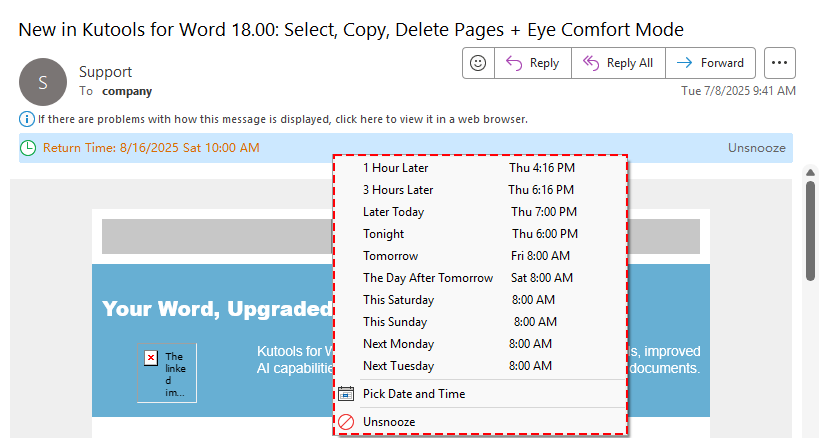Click the Your Word, Upgraded heading
This screenshot has width=819, height=438.
pos(217,309)
